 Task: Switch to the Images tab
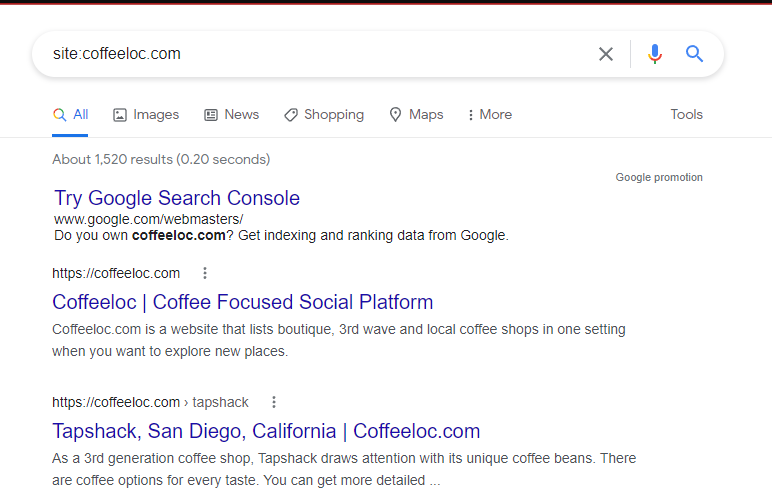pyautogui.click(x=146, y=115)
